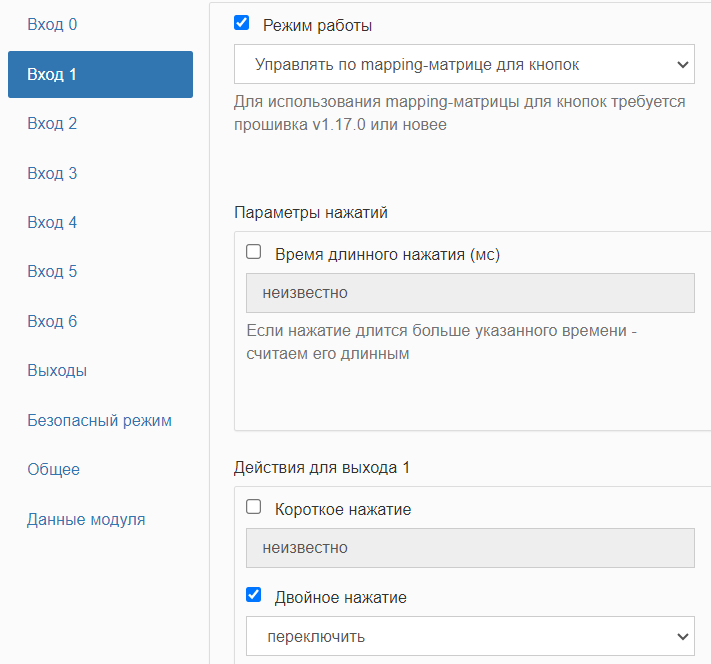Open the Данные модуля page
This screenshot has height=664, width=711.
86,519
